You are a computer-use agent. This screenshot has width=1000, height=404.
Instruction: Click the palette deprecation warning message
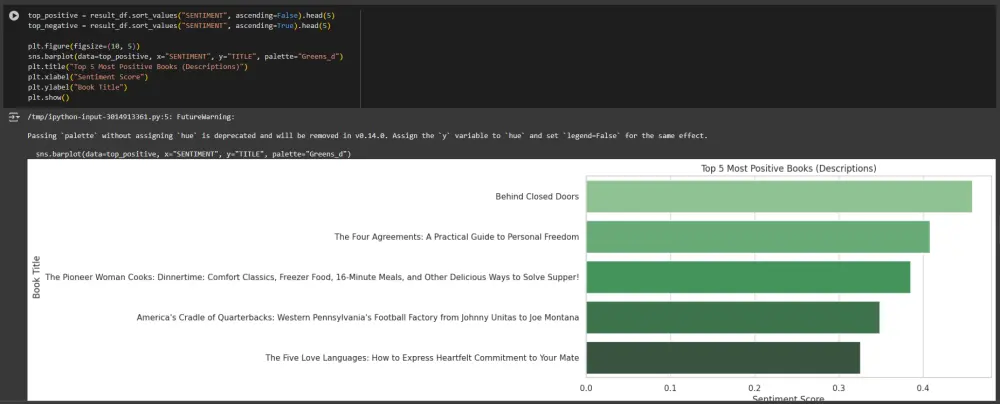[367, 136]
